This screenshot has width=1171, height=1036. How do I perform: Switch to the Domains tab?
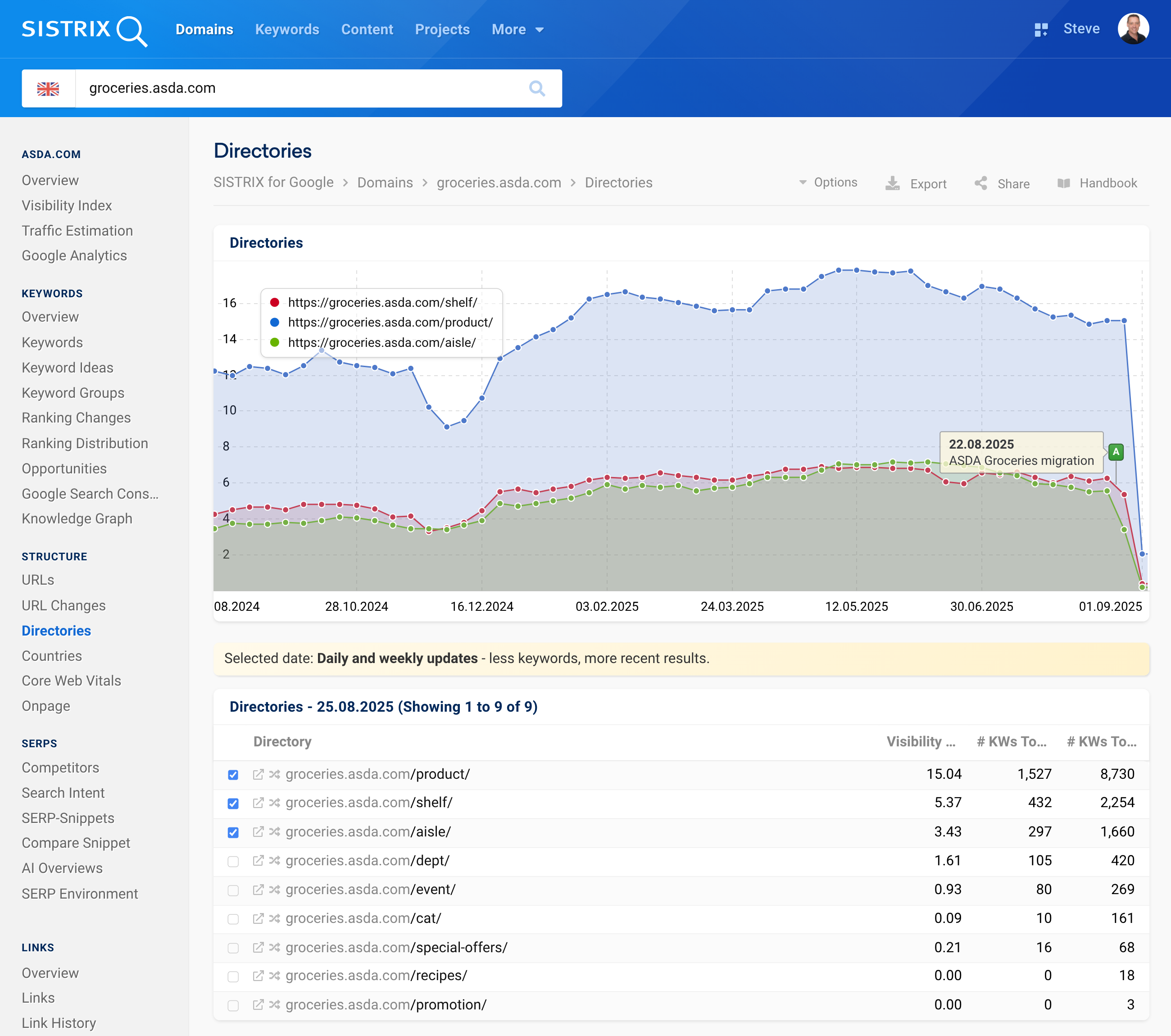click(x=204, y=30)
